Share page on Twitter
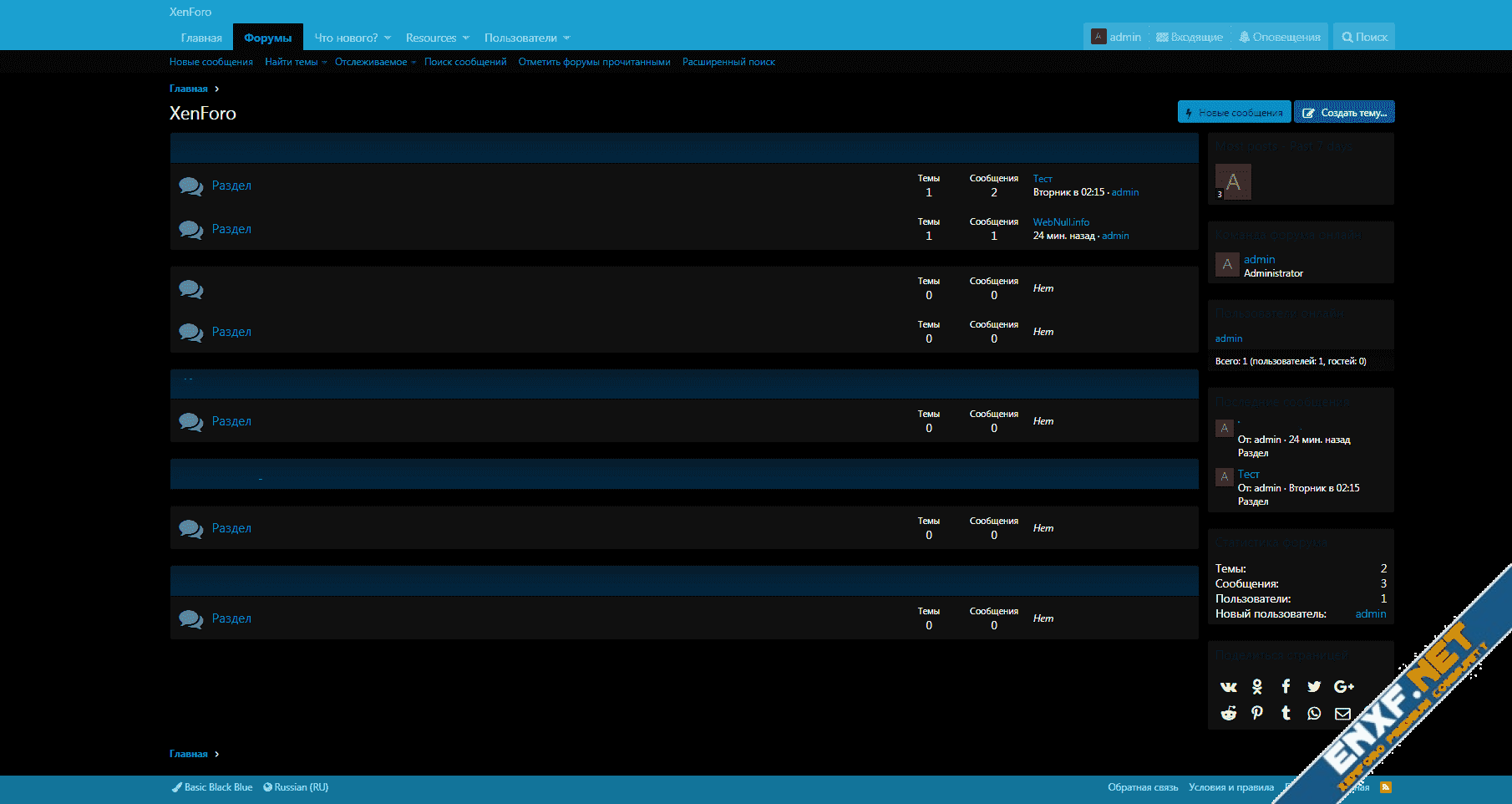 [x=1314, y=687]
